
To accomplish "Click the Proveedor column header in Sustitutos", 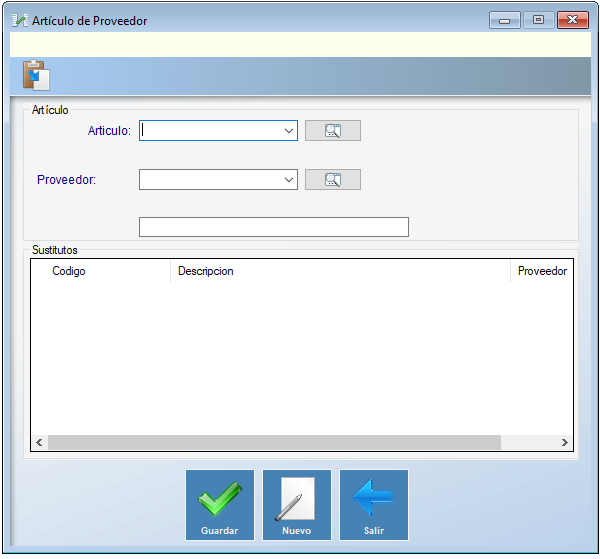I will (542, 271).
